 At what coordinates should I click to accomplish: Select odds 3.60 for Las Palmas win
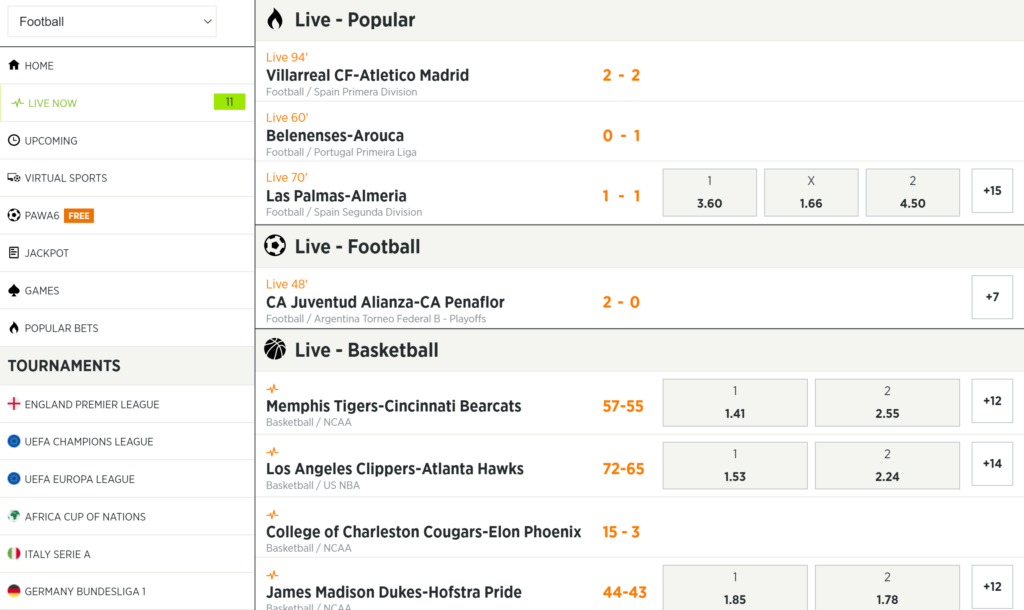[709, 192]
